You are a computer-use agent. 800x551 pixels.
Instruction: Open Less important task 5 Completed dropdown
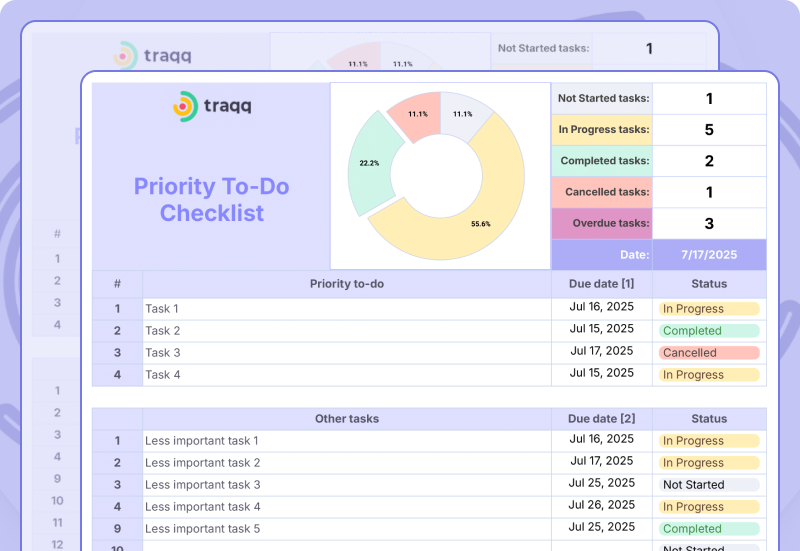pyautogui.click(x=709, y=529)
